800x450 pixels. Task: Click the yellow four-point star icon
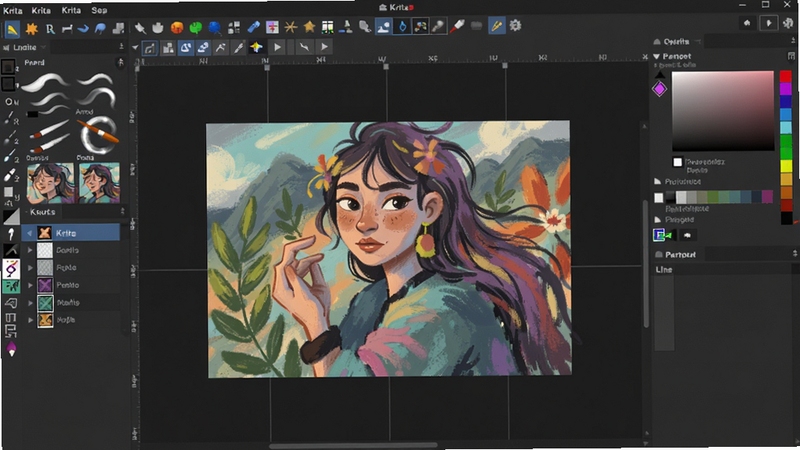tap(256, 47)
